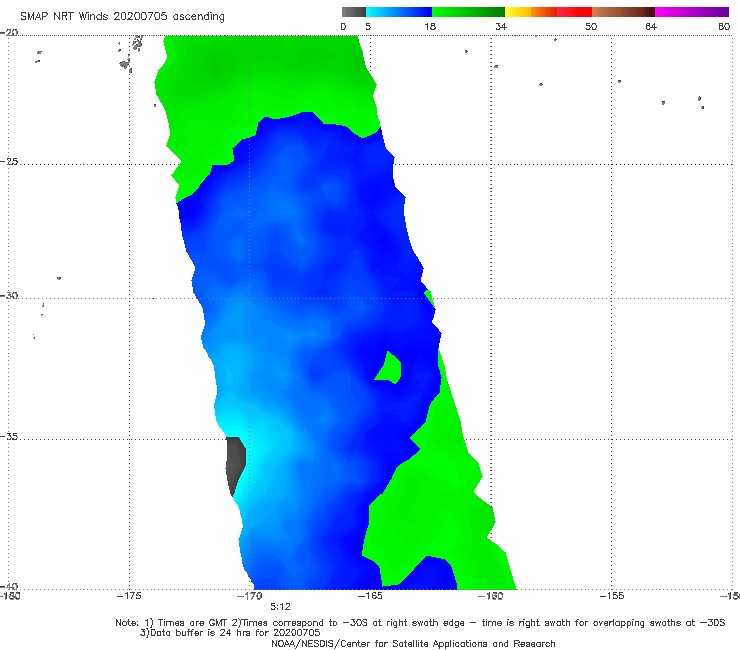Click the gray segment of the wind color bar

point(353,12)
